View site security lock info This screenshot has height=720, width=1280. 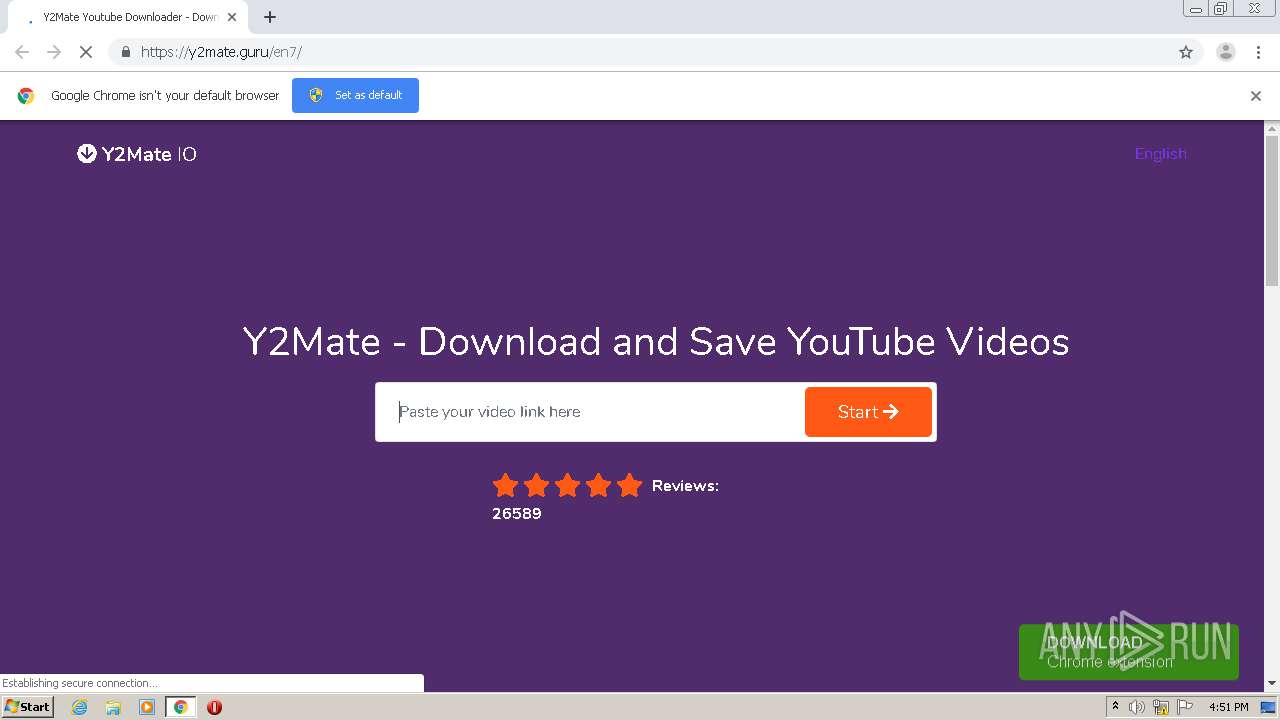[x=125, y=52]
